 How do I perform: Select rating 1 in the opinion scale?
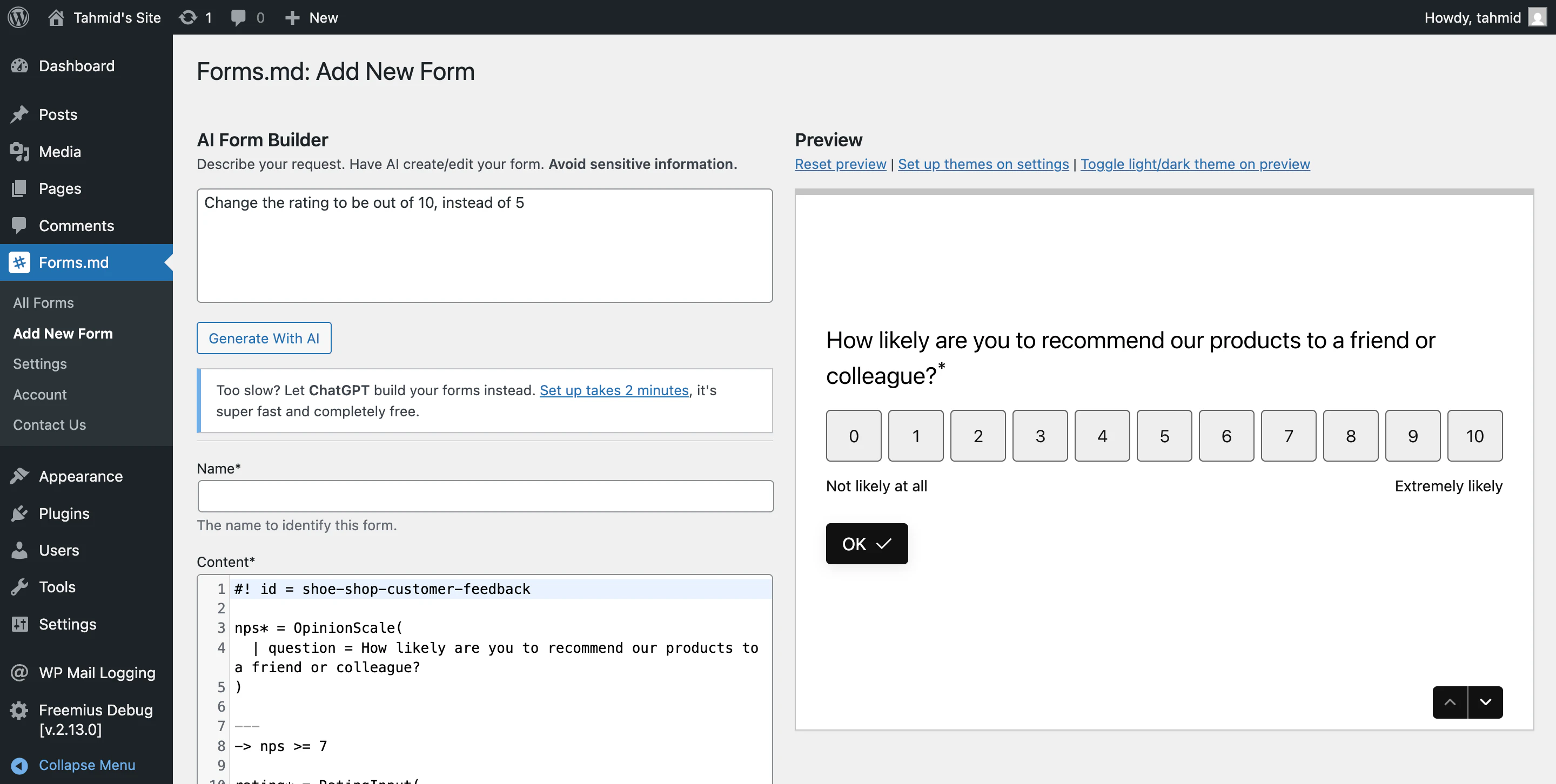click(x=916, y=436)
